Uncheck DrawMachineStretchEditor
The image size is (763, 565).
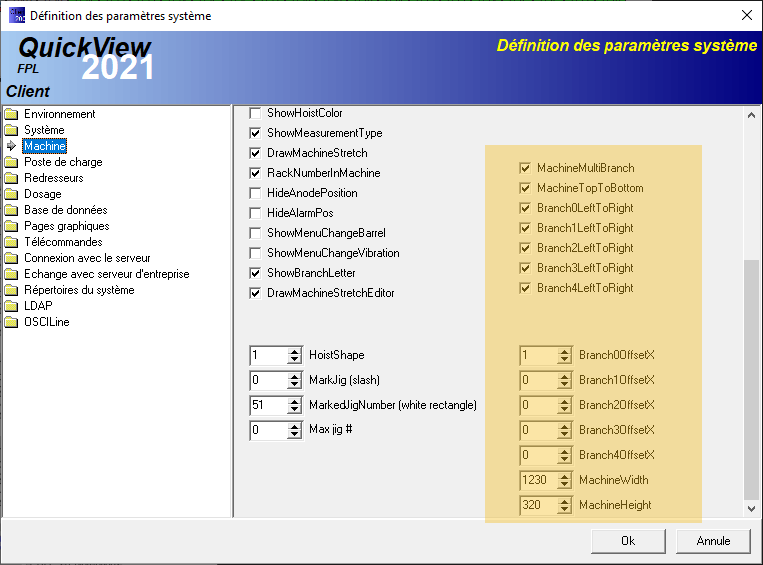[x=255, y=293]
